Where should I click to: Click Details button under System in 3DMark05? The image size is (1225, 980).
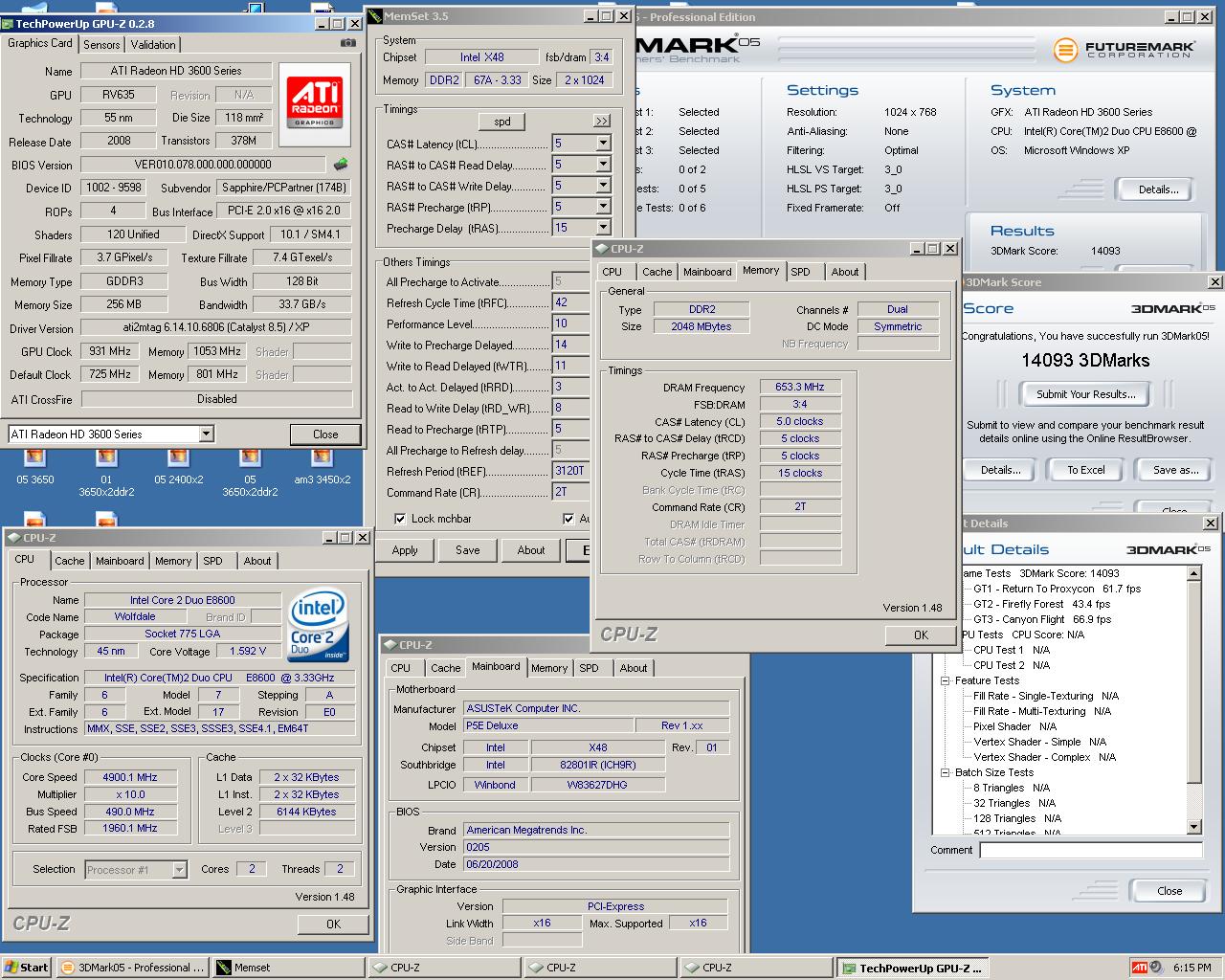(x=1158, y=189)
